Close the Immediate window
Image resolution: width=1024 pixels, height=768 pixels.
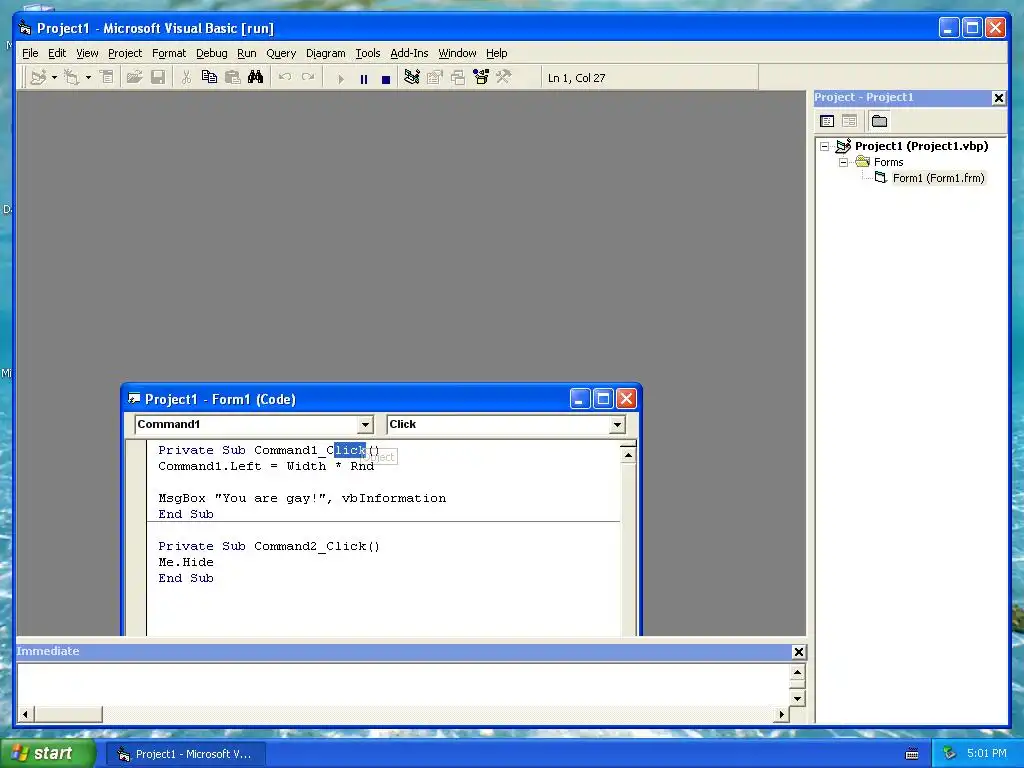[798, 652]
